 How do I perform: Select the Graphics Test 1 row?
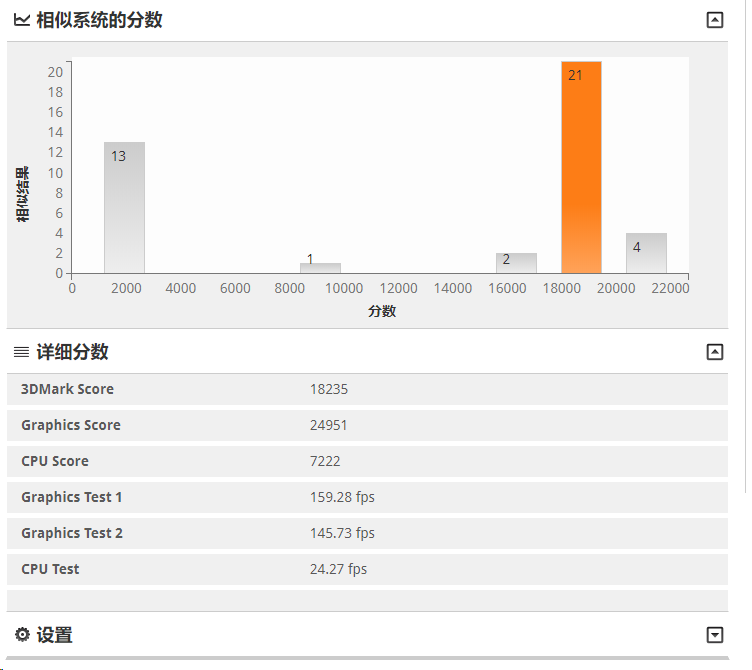click(x=367, y=497)
